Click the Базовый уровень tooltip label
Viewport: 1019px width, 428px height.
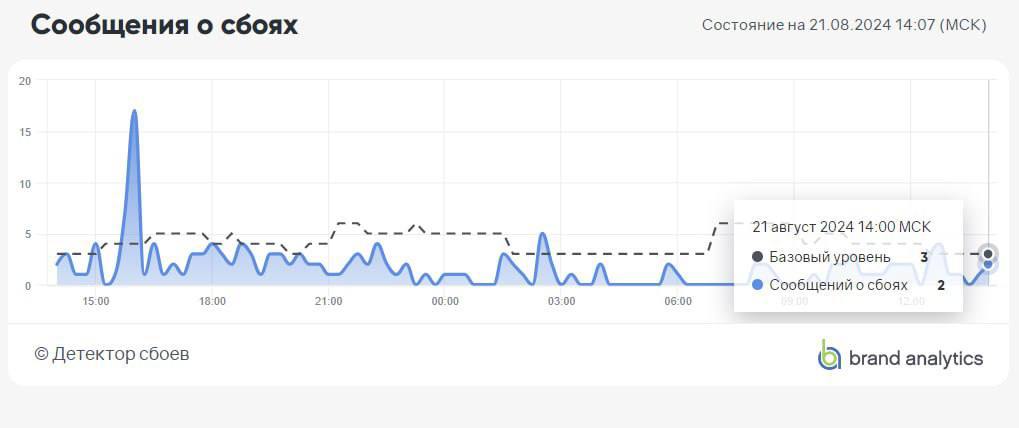coord(829,257)
